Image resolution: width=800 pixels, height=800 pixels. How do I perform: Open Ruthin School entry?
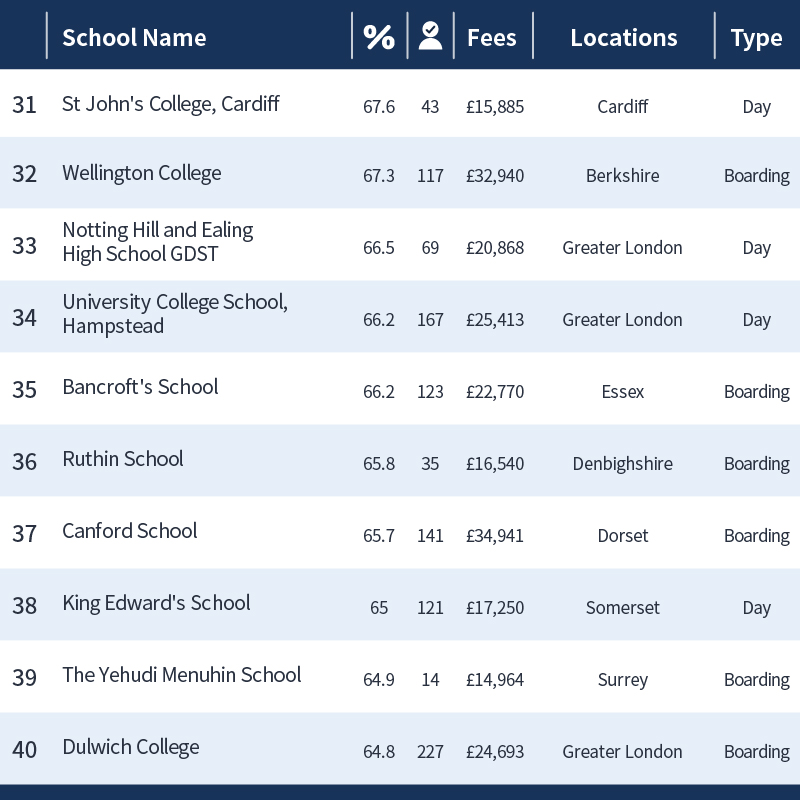[x=122, y=459]
